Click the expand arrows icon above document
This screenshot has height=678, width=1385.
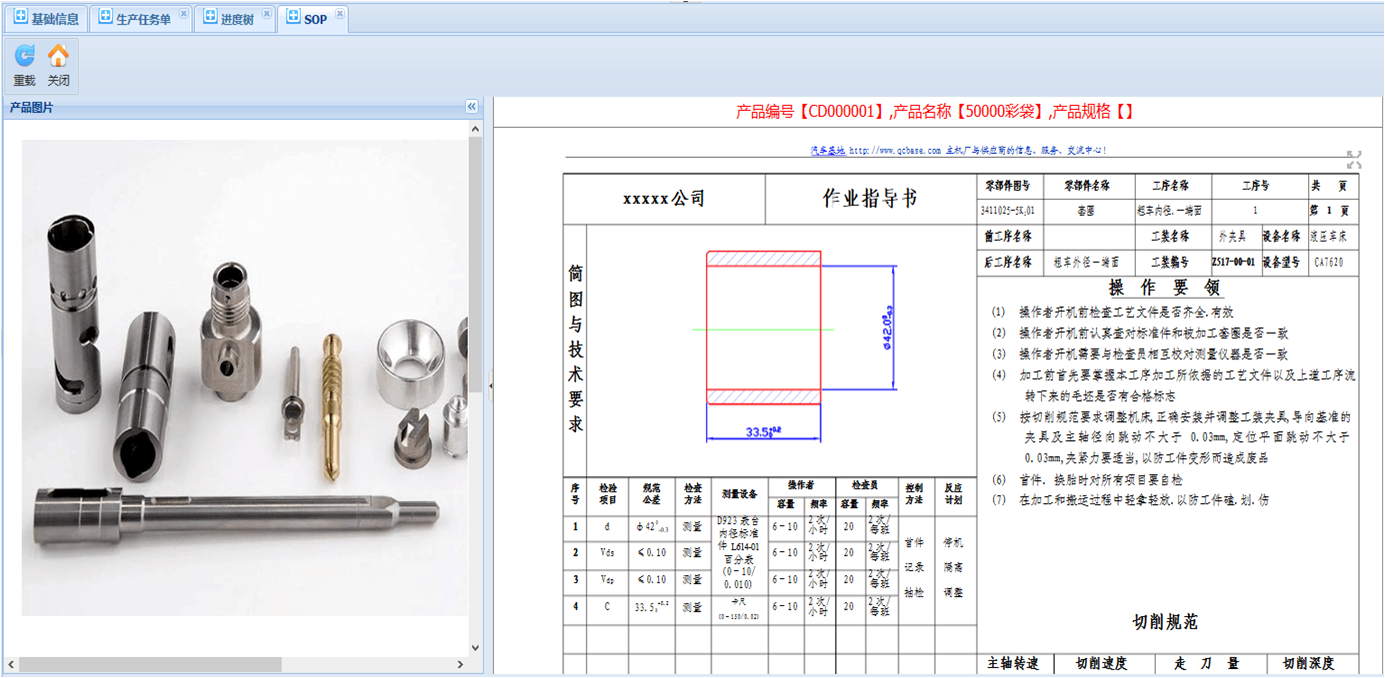pyautogui.click(x=1354, y=160)
